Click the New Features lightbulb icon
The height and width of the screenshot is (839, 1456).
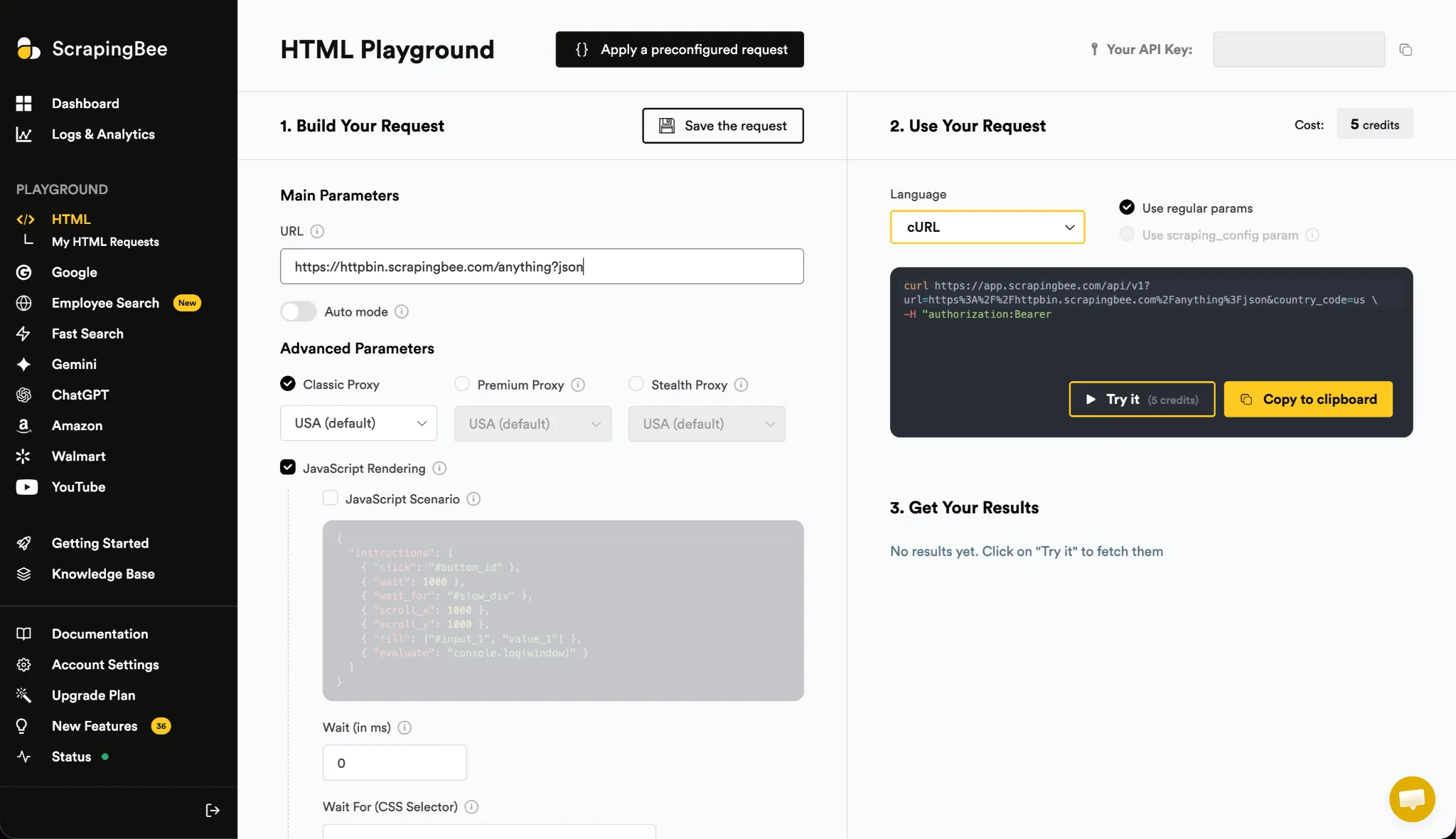tap(22, 726)
